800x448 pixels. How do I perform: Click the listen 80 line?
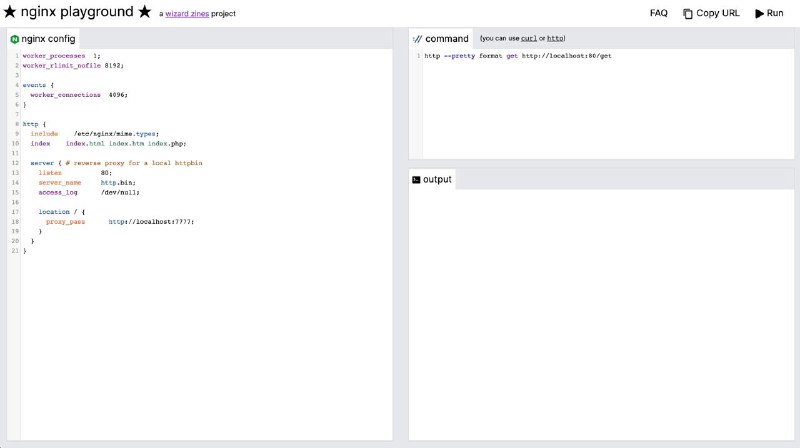point(75,172)
